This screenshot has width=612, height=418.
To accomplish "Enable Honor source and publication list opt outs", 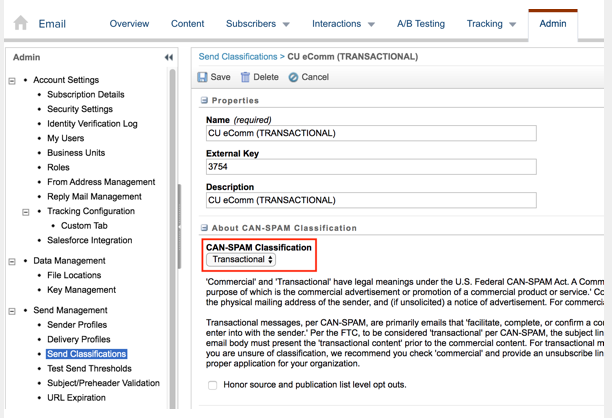I will (x=213, y=385).
